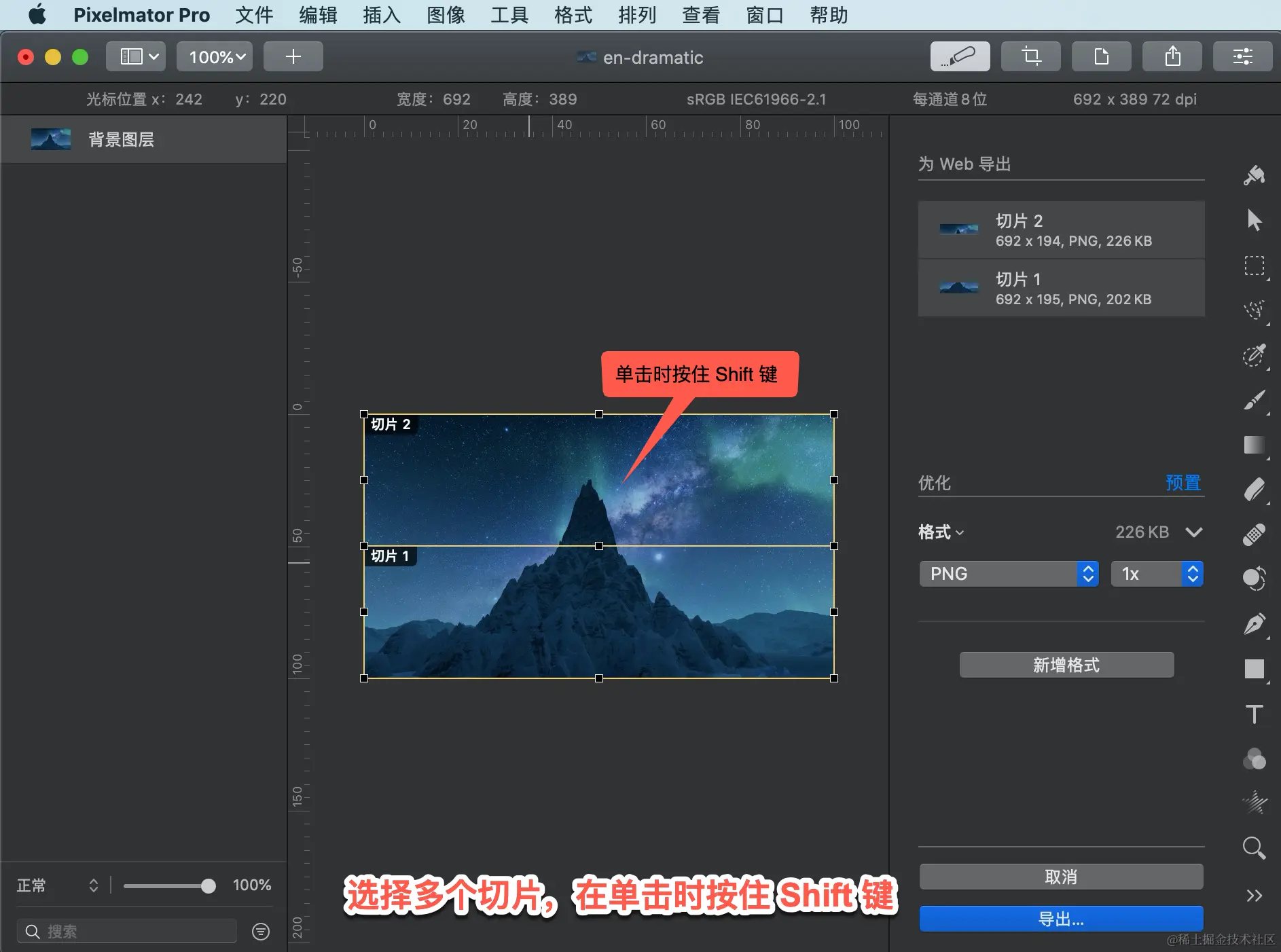Screen dimensions: 1281x952
Task: Click the 692 x 389 72 dpi text
Action: point(1134,99)
